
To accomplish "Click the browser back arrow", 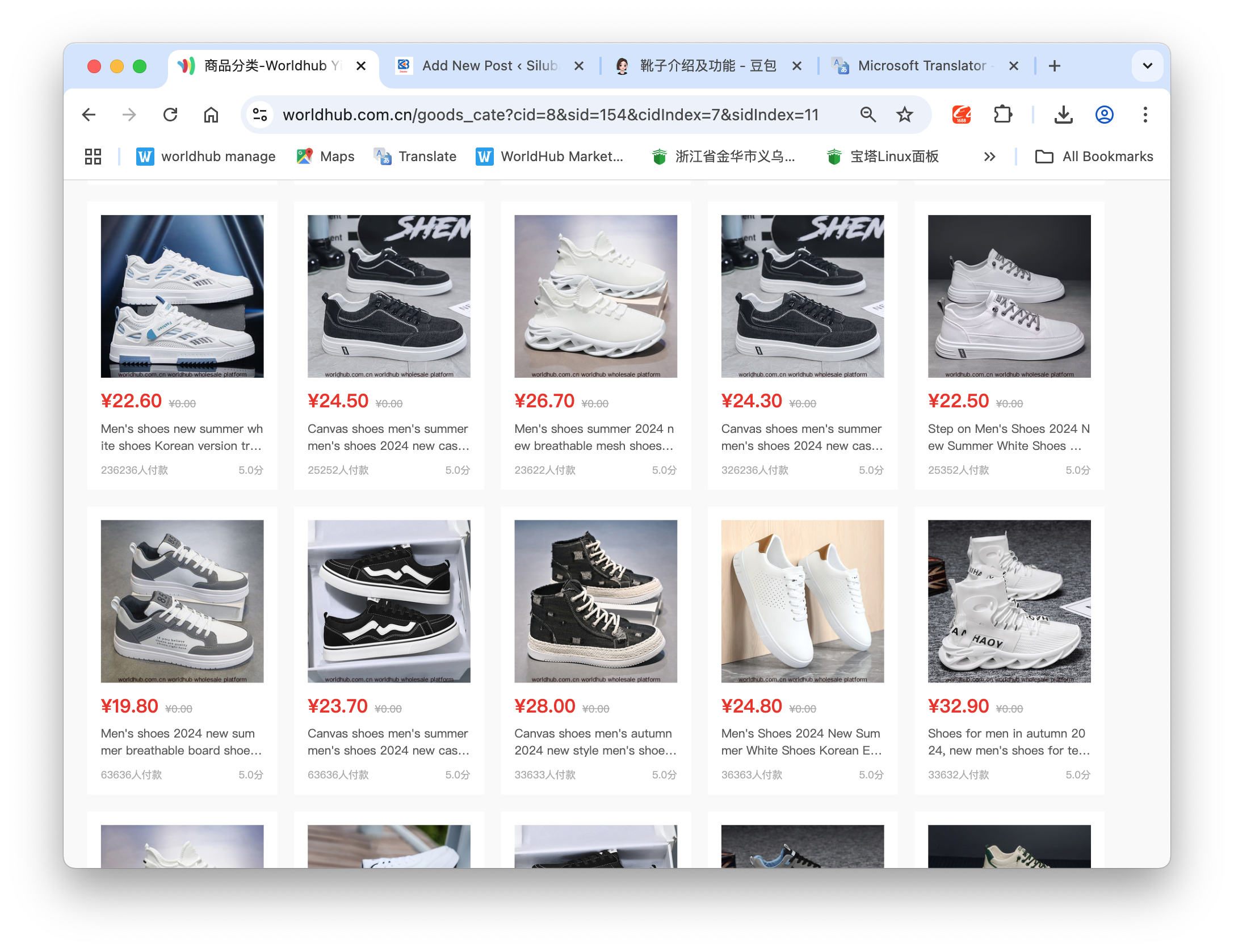I will coord(89,115).
